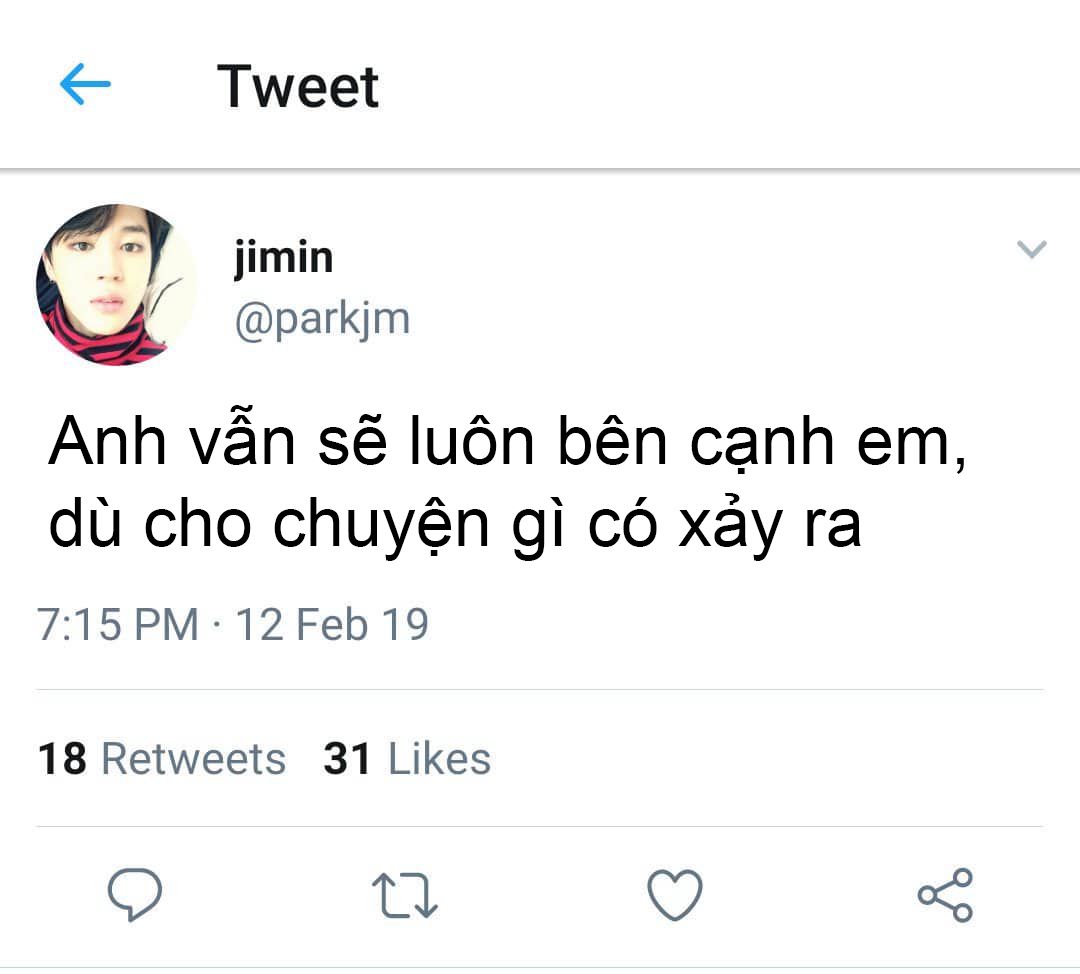Open the share icon options

point(945,894)
